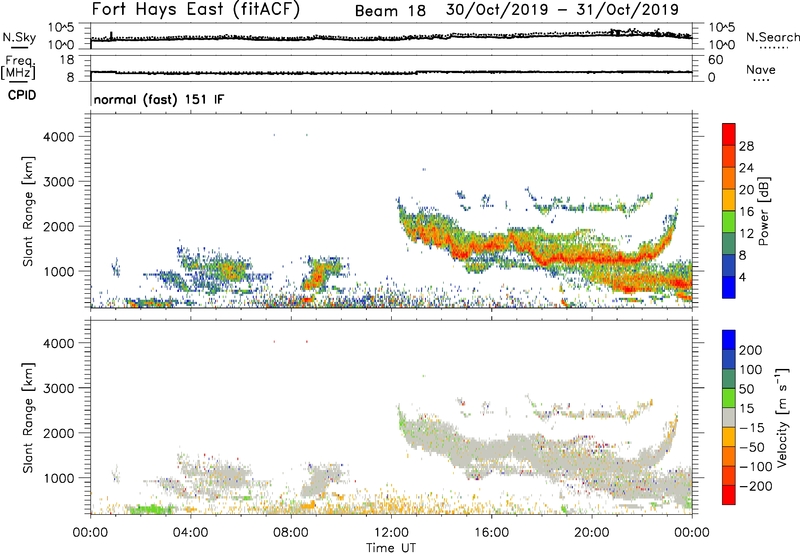Click the gray band of velocity color bar

click(729, 418)
